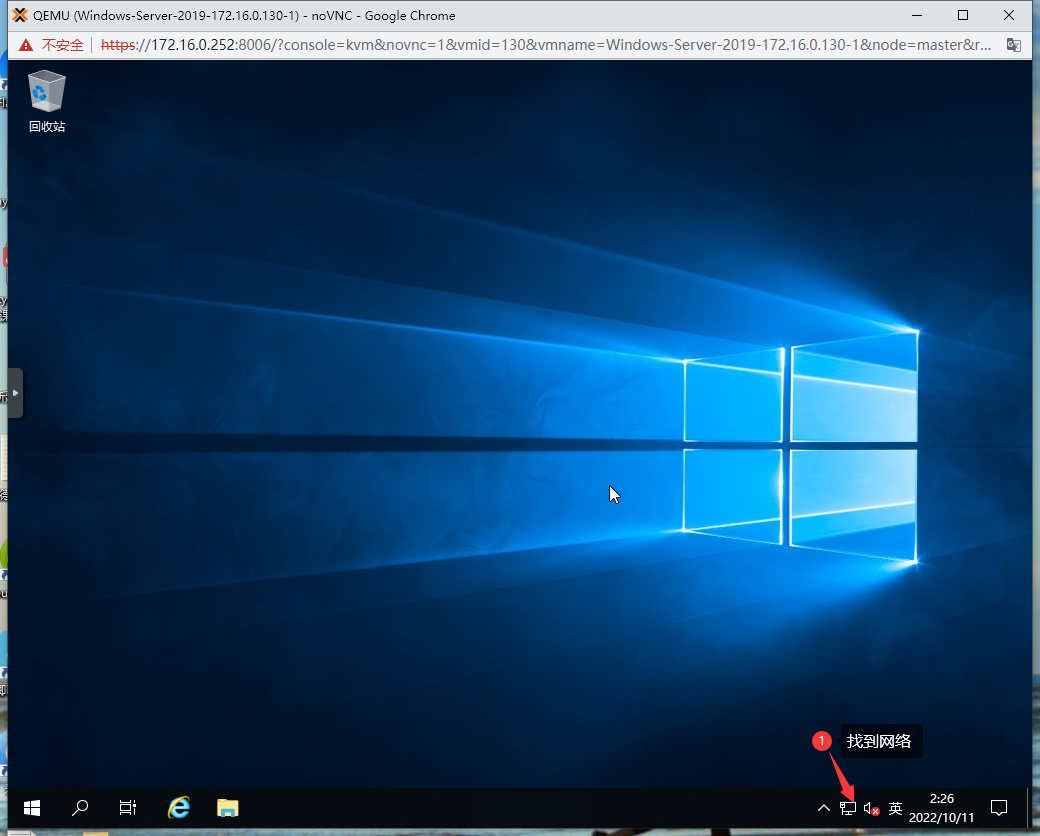Image resolution: width=1040 pixels, height=836 pixels.
Task: Show hidden system tray icons
Action: [824, 807]
